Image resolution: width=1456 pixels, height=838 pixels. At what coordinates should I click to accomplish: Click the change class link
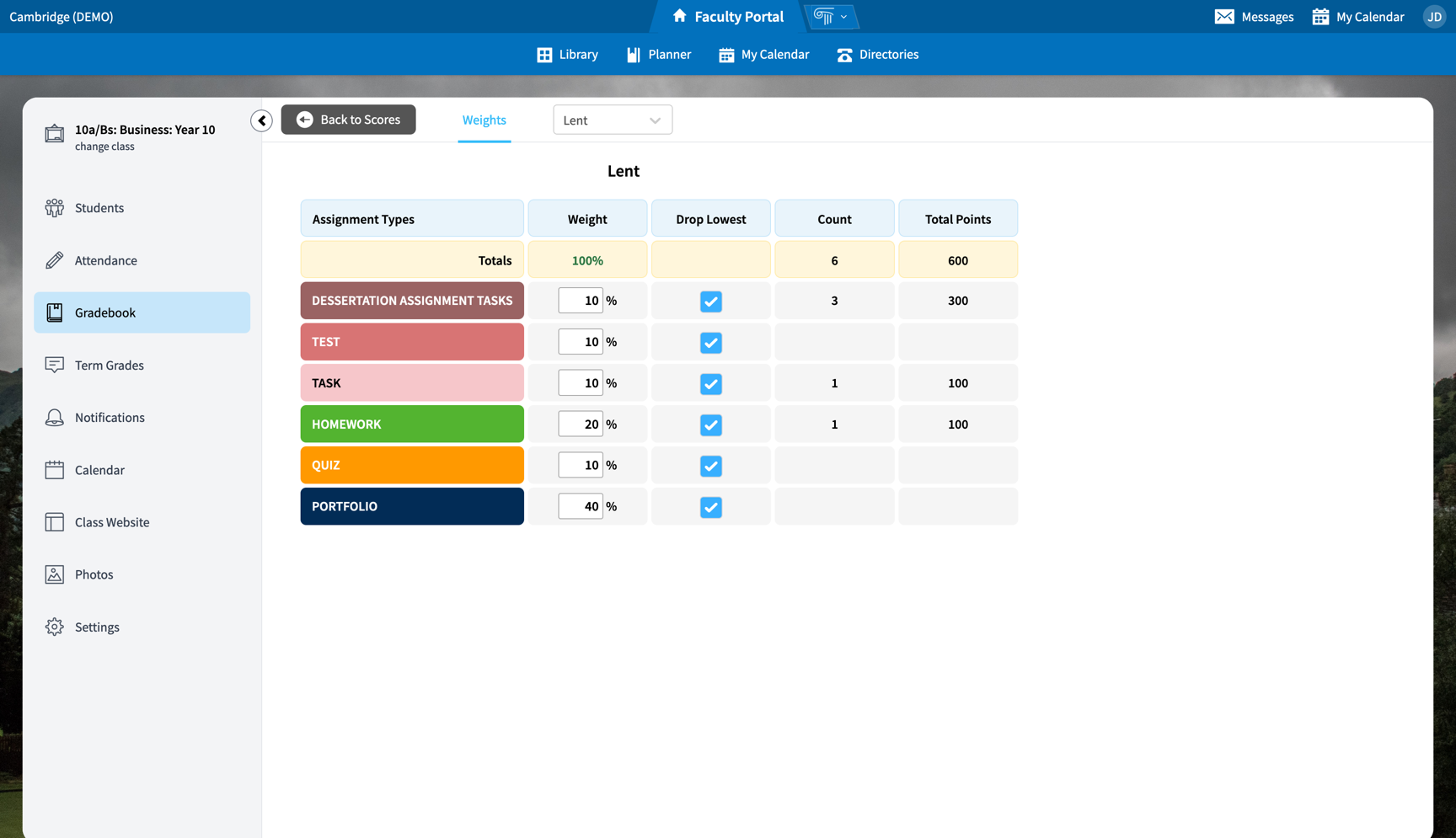coord(104,146)
